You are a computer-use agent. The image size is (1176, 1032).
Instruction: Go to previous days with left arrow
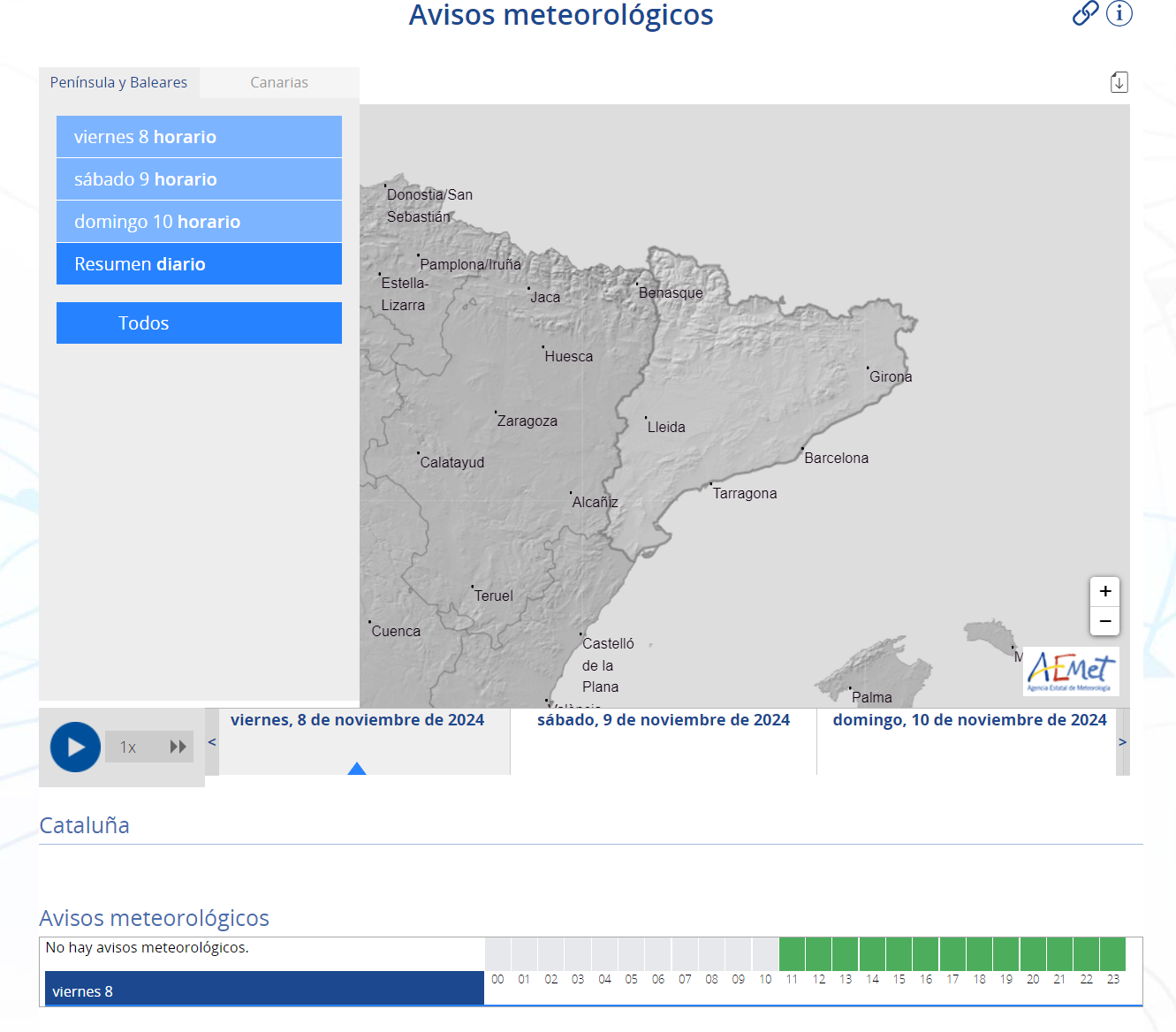[212, 742]
